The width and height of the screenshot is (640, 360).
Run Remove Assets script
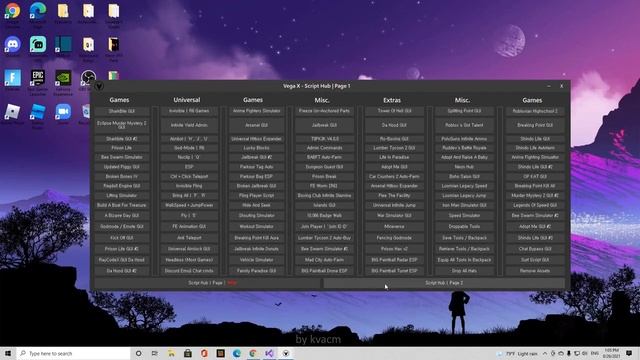tap(535, 271)
